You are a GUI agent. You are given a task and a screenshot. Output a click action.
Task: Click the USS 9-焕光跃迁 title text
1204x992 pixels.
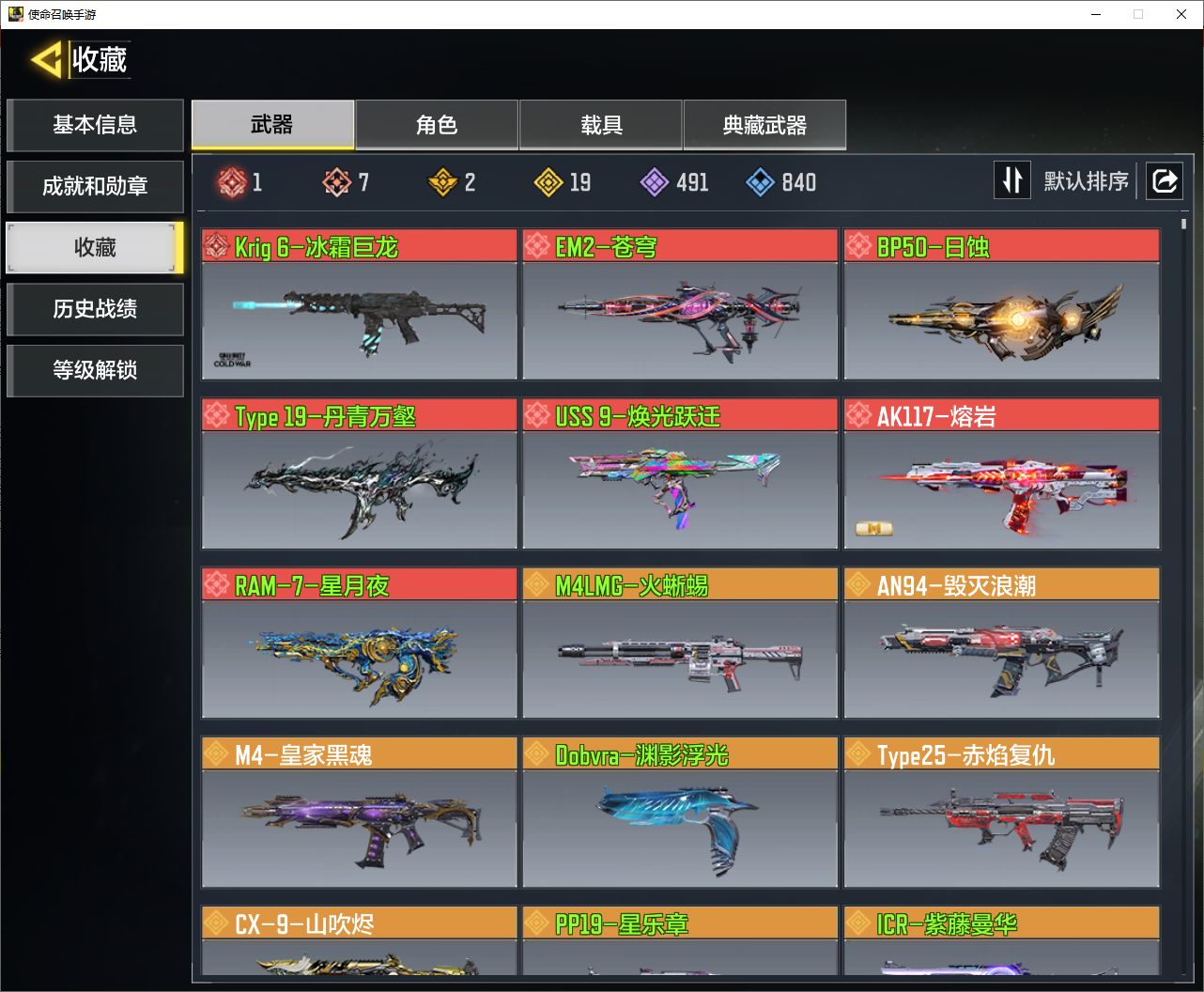[x=638, y=416]
